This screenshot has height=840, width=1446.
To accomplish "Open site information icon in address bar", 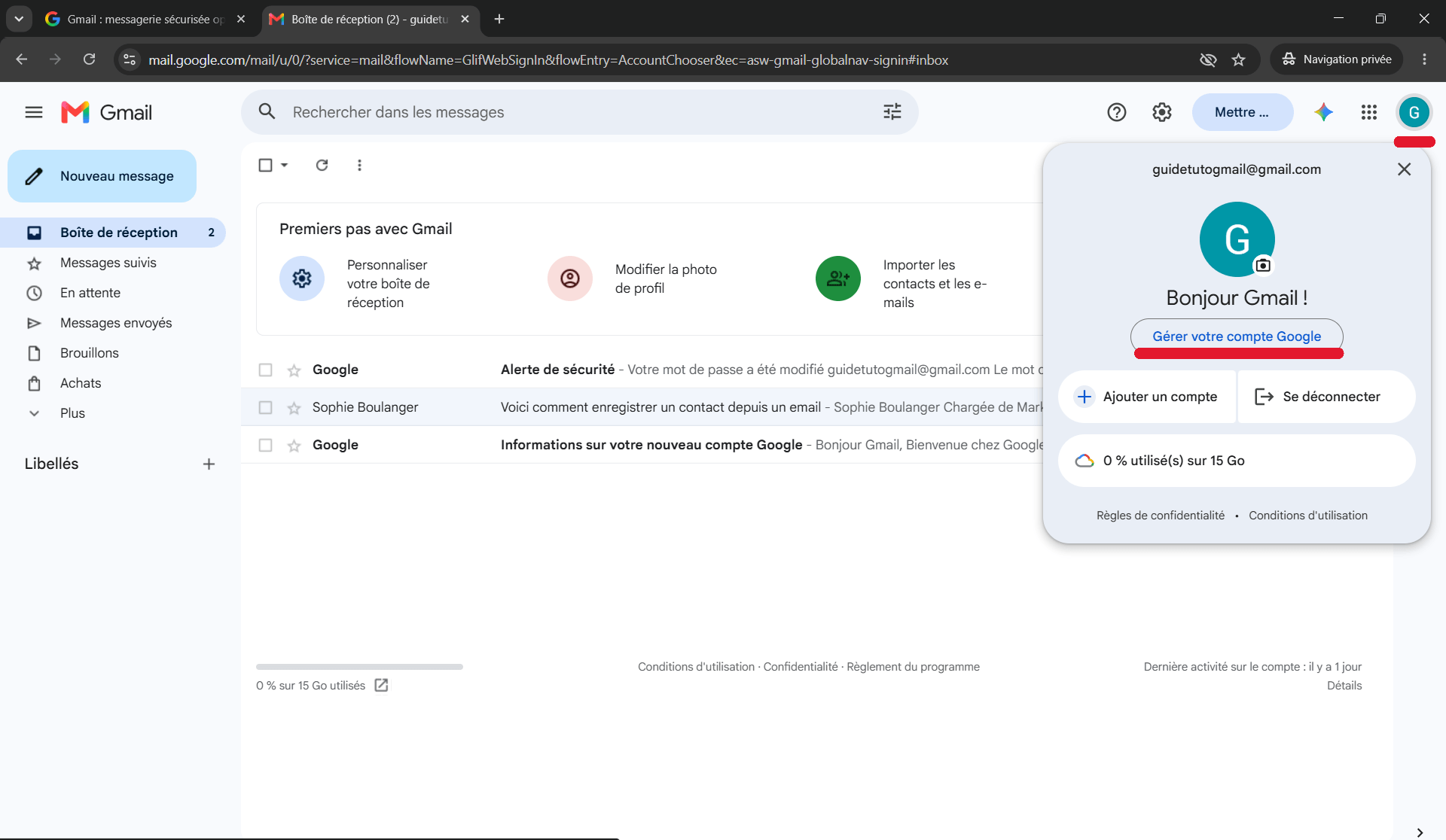I will (x=130, y=59).
